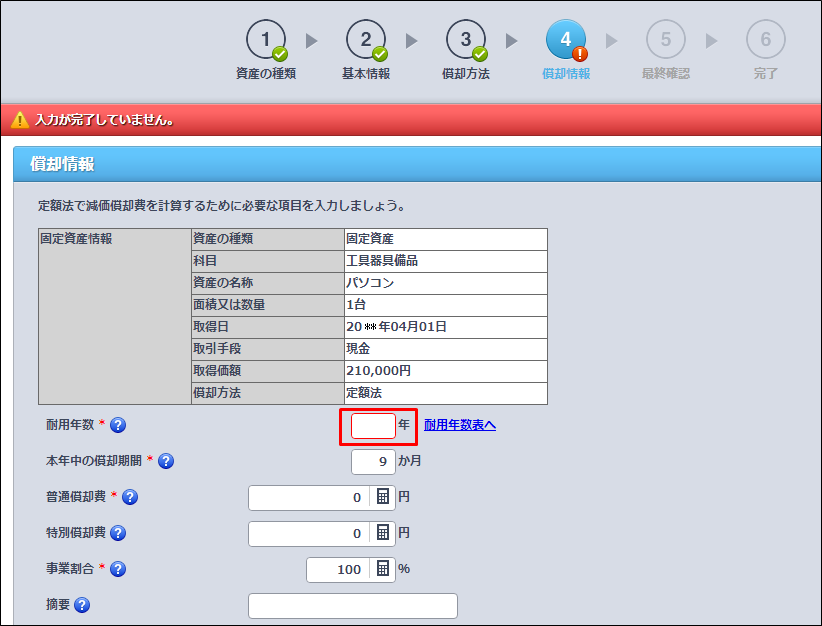
Task: Click the 面積又は数量 label cell
Action: click(268, 305)
